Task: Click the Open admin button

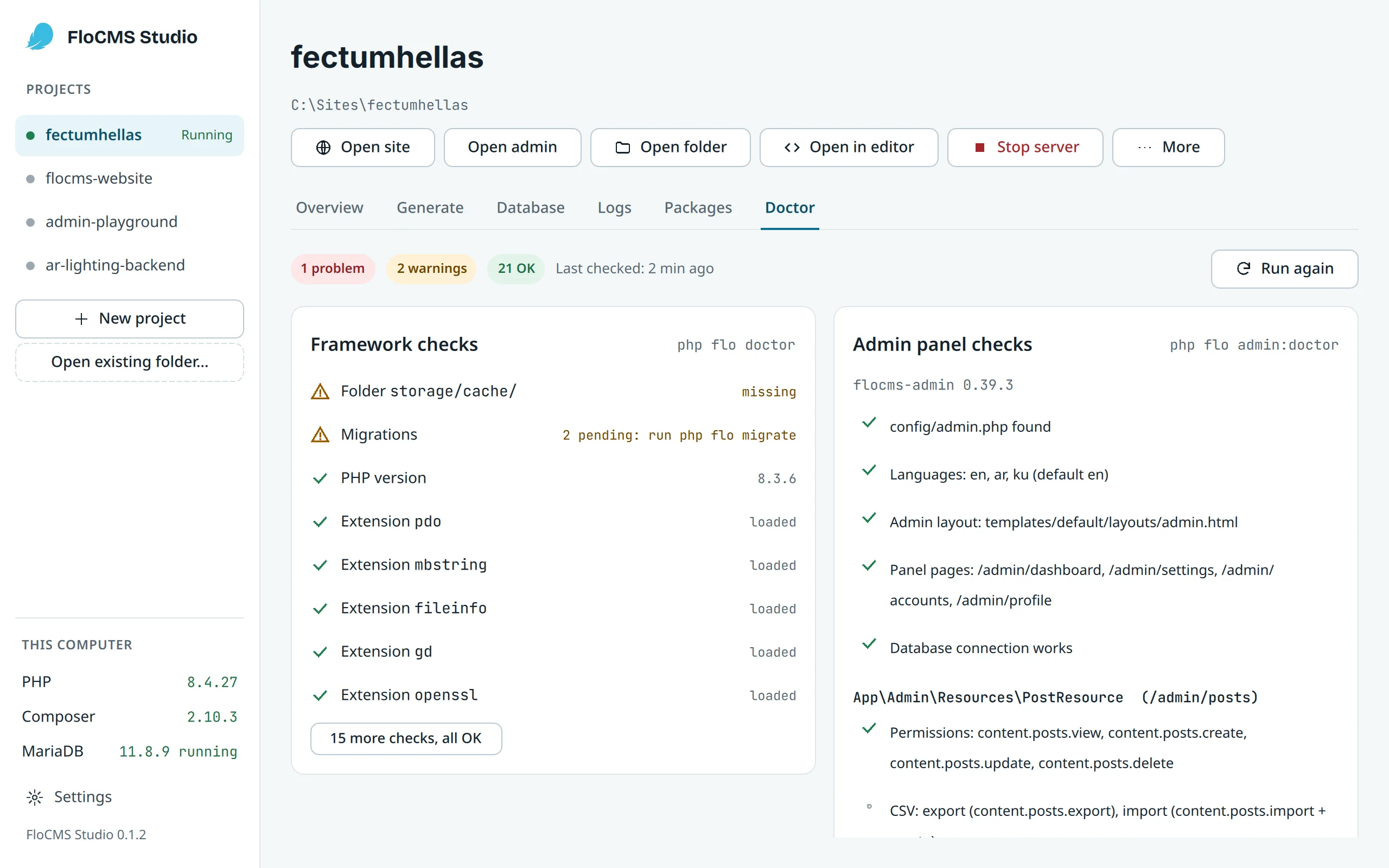Action: pyautogui.click(x=512, y=148)
